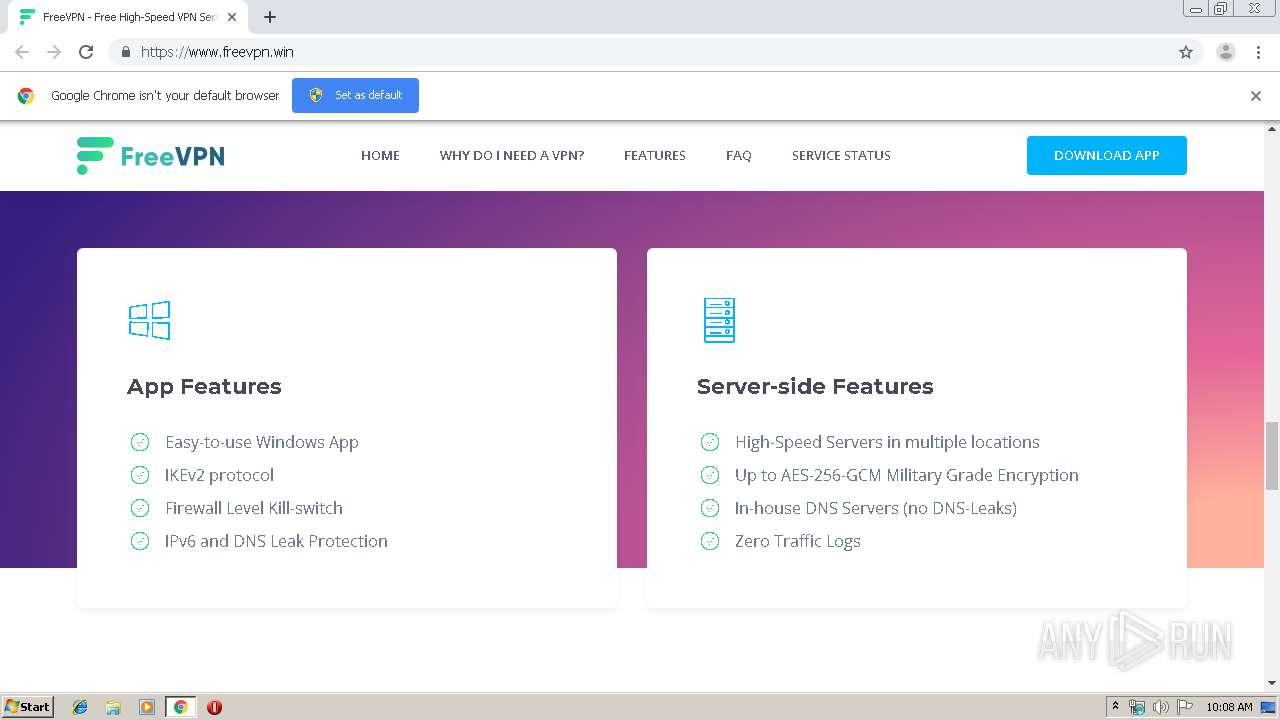View site info via the padlock icon
The image size is (1280, 720).
[125, 52]
